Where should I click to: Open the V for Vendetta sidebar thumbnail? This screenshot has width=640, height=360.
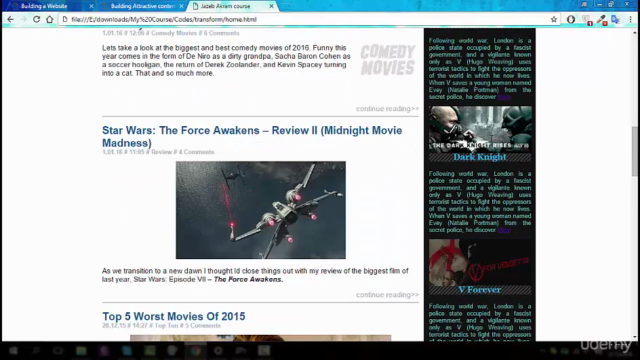click(480, 262)
